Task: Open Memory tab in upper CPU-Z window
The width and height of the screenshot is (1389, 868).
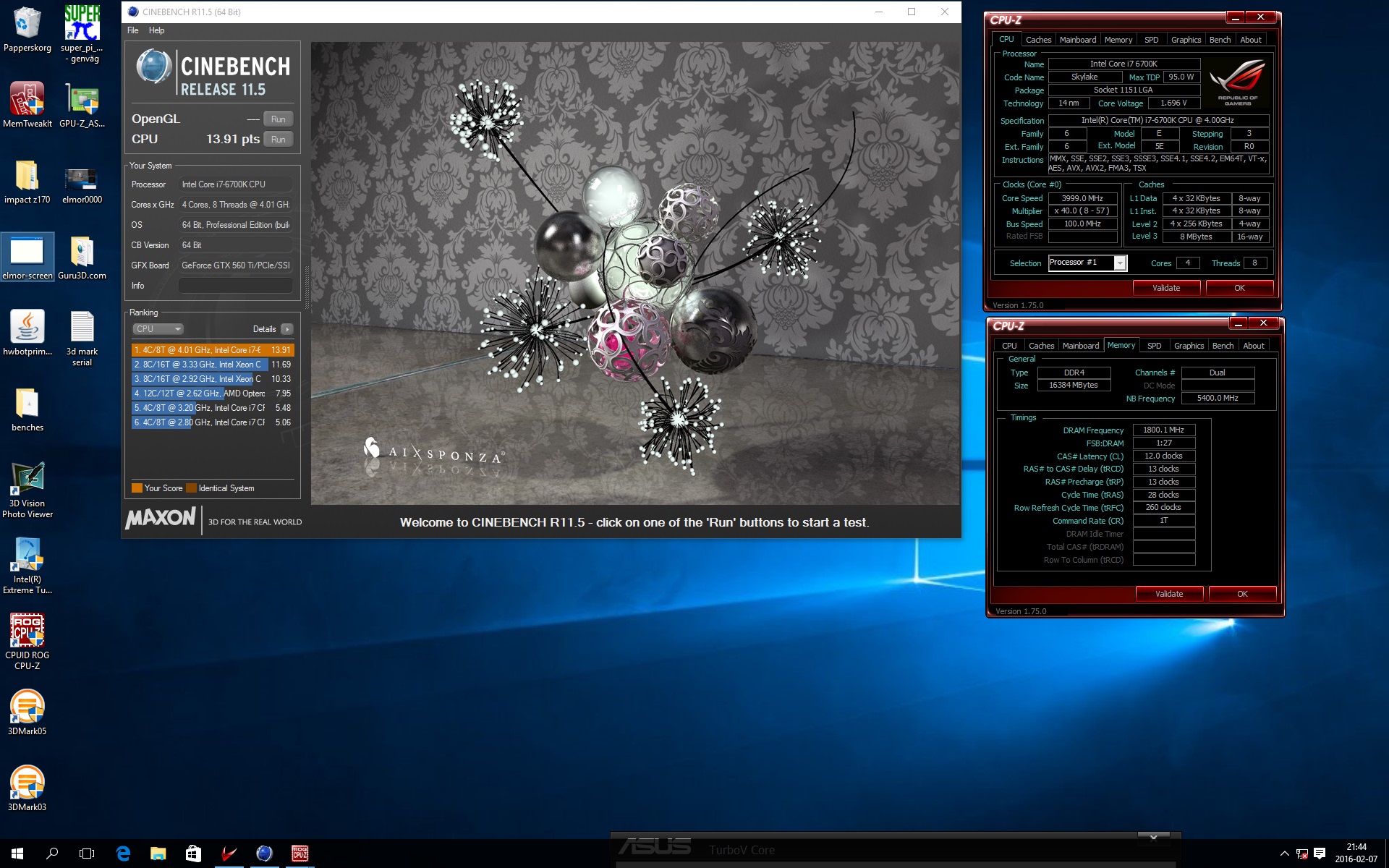Action: (1118, 40)
